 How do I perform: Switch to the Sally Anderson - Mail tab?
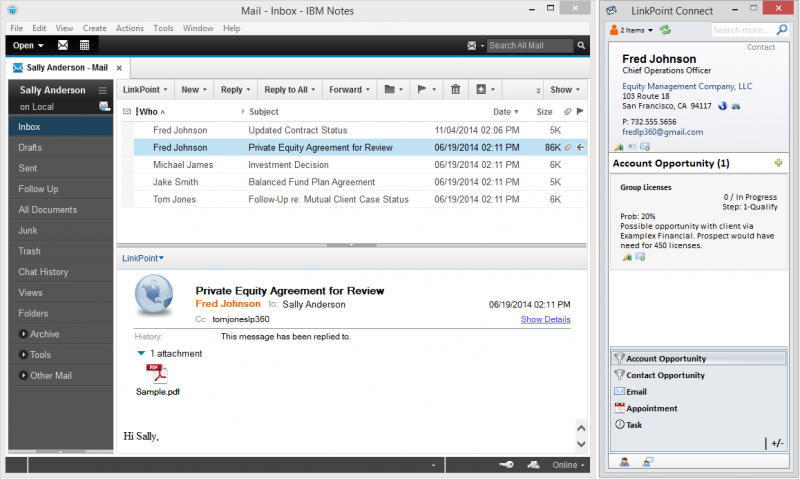(67, 68)
